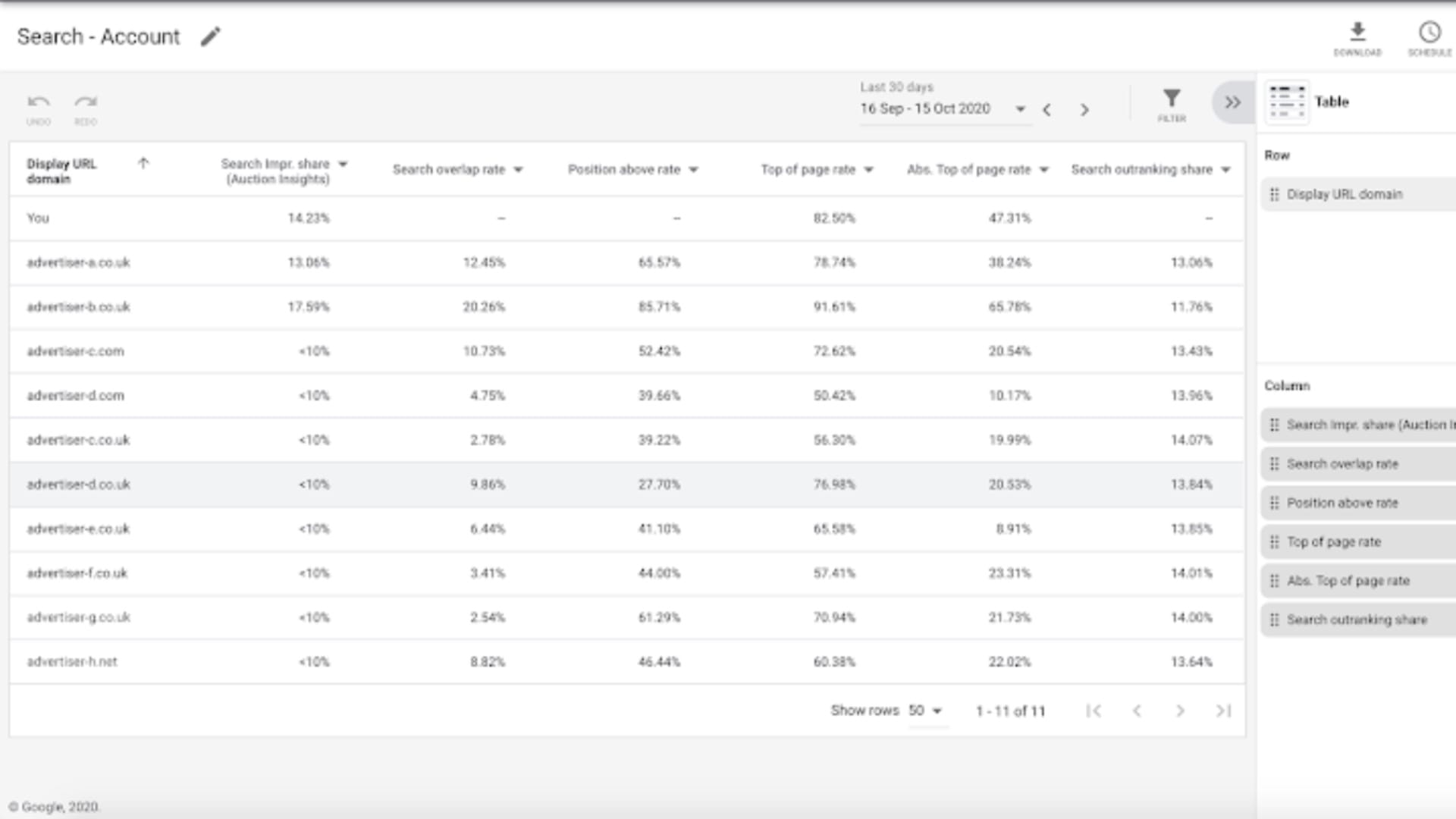Click the Table view icon
Viewport: 1456px width, 819px height.
click(1287, 101)
